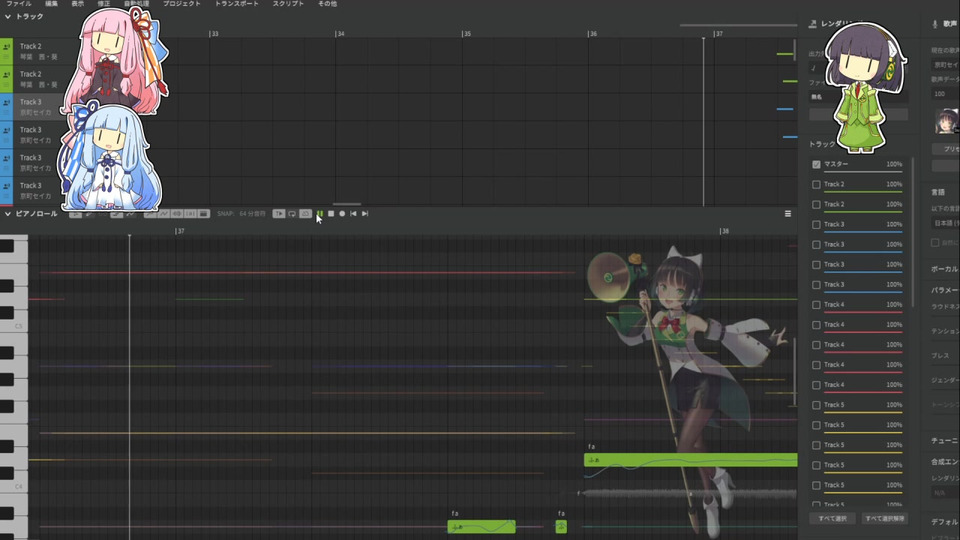Viewport: 960px width, 540px height.
Task: Check the first Track 3 render checkbox
Action: [x=816, y=225]
